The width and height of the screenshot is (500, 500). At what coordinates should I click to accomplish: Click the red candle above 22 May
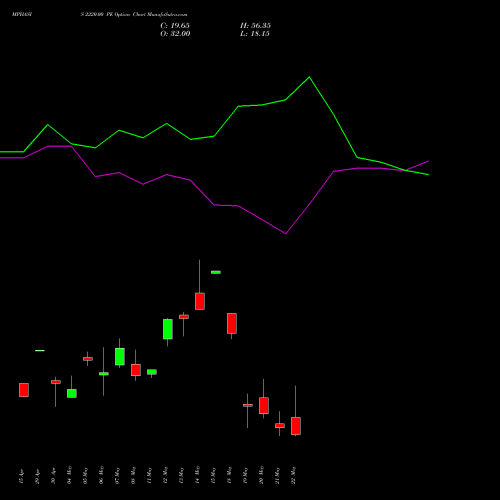click(x=296, y=426)
